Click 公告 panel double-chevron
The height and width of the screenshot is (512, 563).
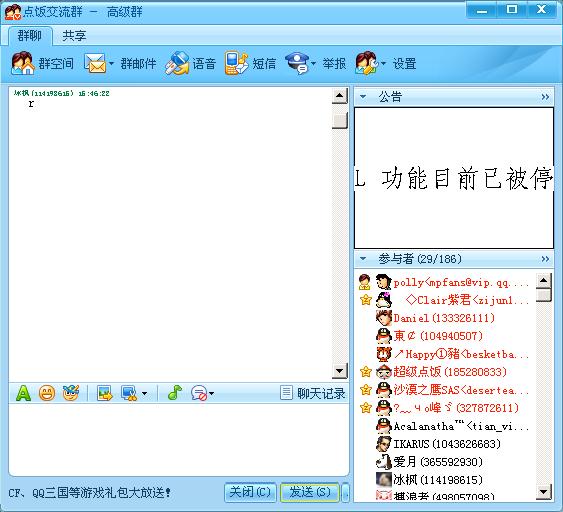click(x=545, y=97)
